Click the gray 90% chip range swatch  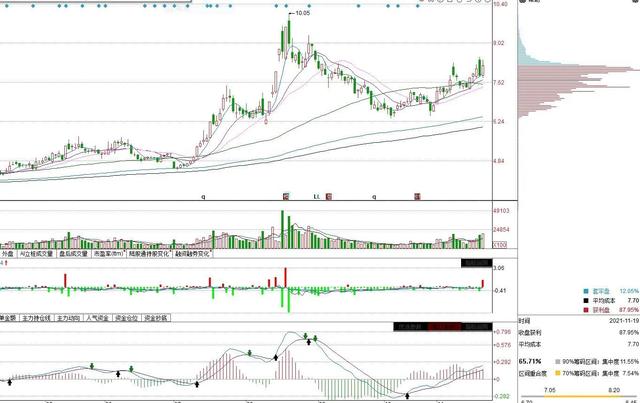click(x=558, y=362)
